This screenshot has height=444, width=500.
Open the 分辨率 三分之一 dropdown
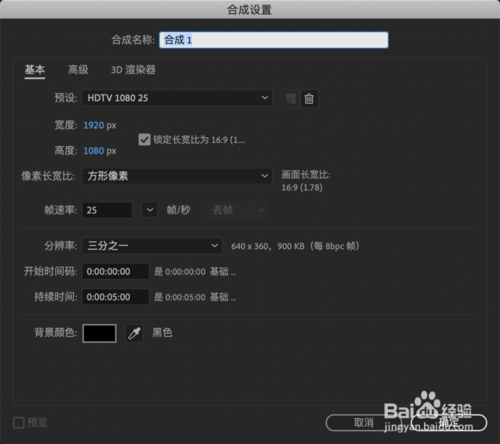click(152, 246)
